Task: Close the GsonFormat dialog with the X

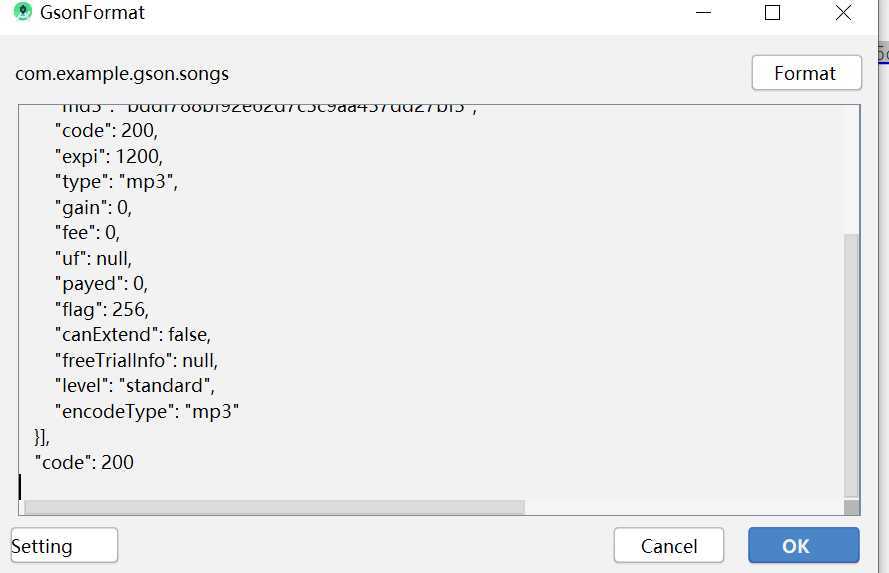Action: (x=843, y=12)
